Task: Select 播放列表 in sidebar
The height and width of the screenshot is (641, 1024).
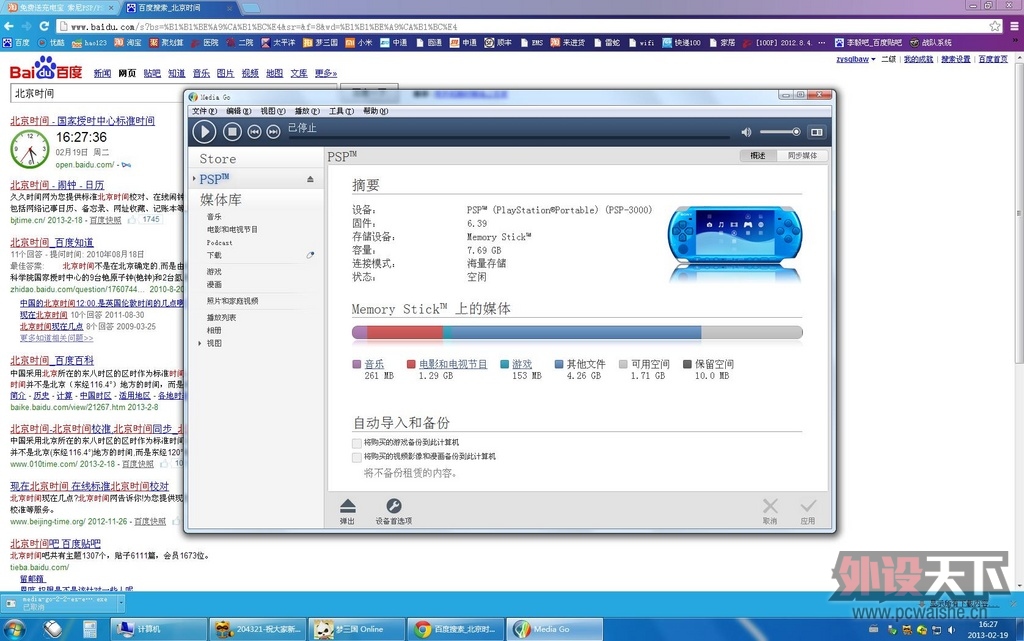Action: coord(221,317)
